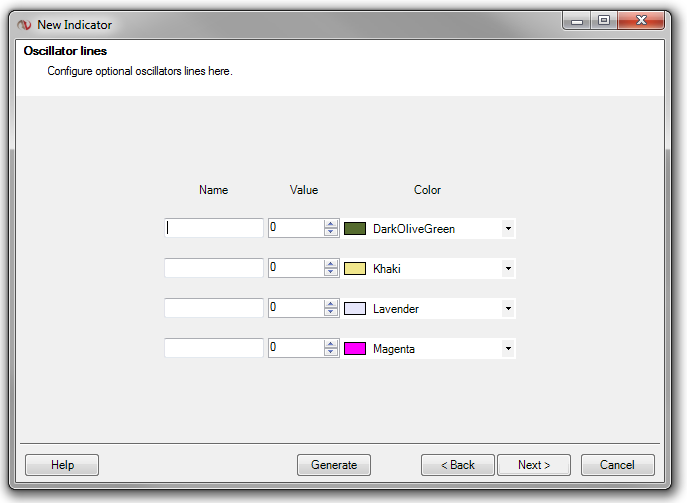The width and height of the screenshot is (687, 503).
Task: Click the Color column label
Action: click(x=427, y=190)
